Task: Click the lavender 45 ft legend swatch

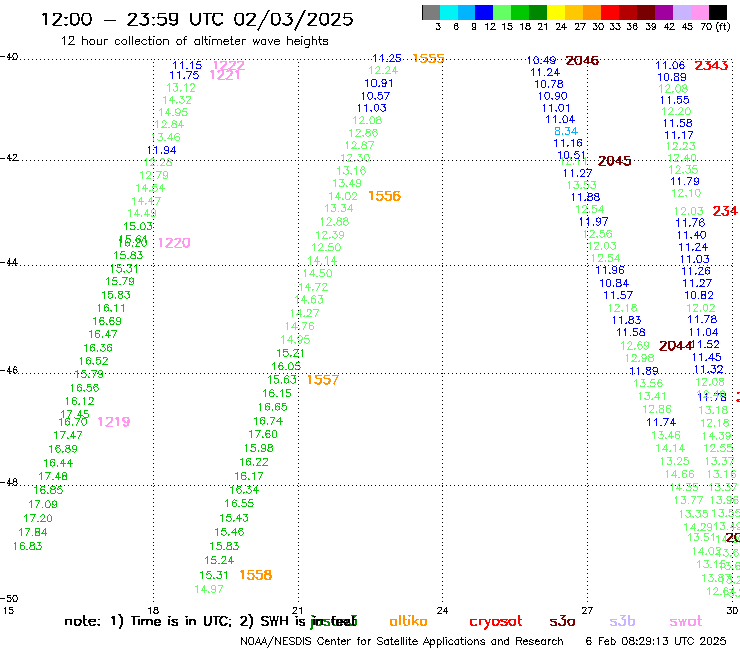Action: pos(681,12)
